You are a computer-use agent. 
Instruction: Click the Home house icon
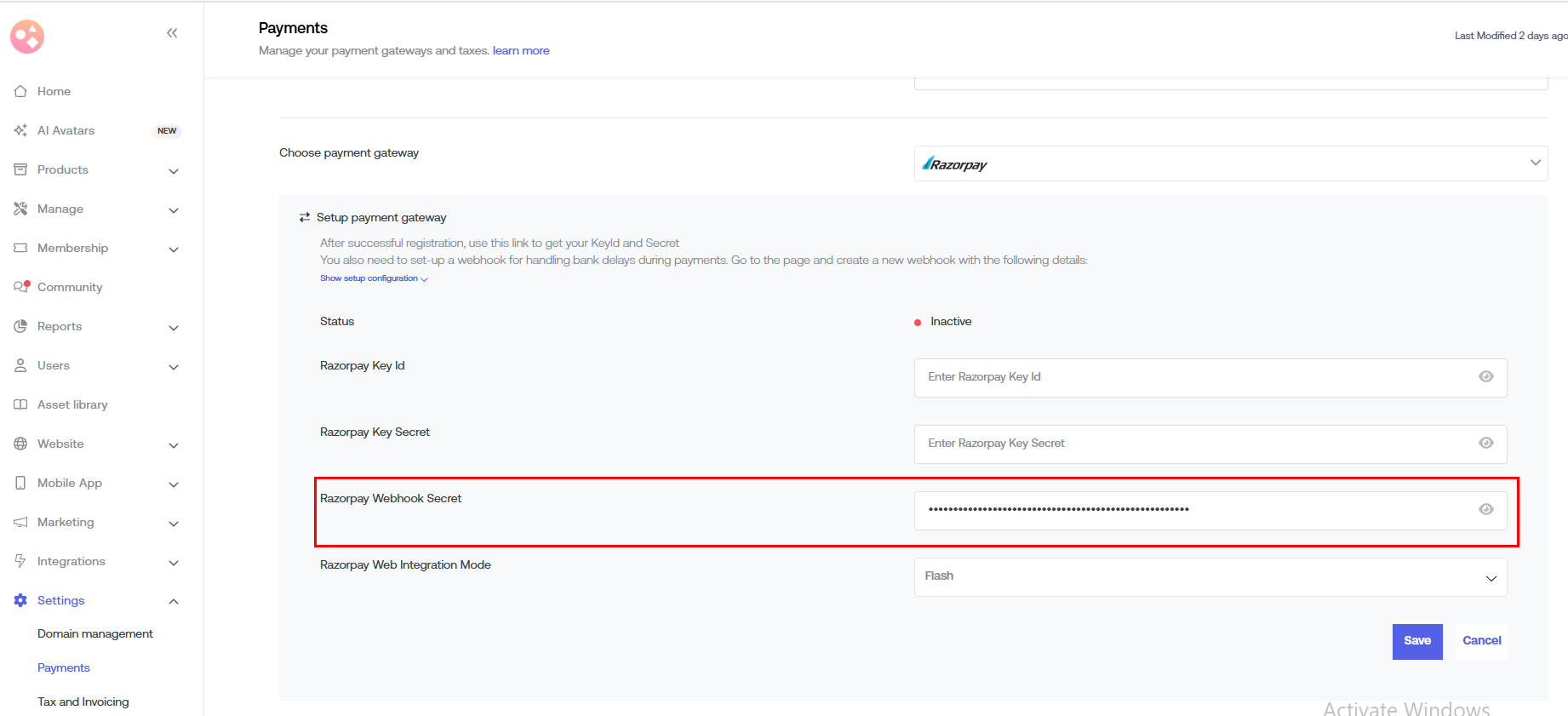[20, 91]
